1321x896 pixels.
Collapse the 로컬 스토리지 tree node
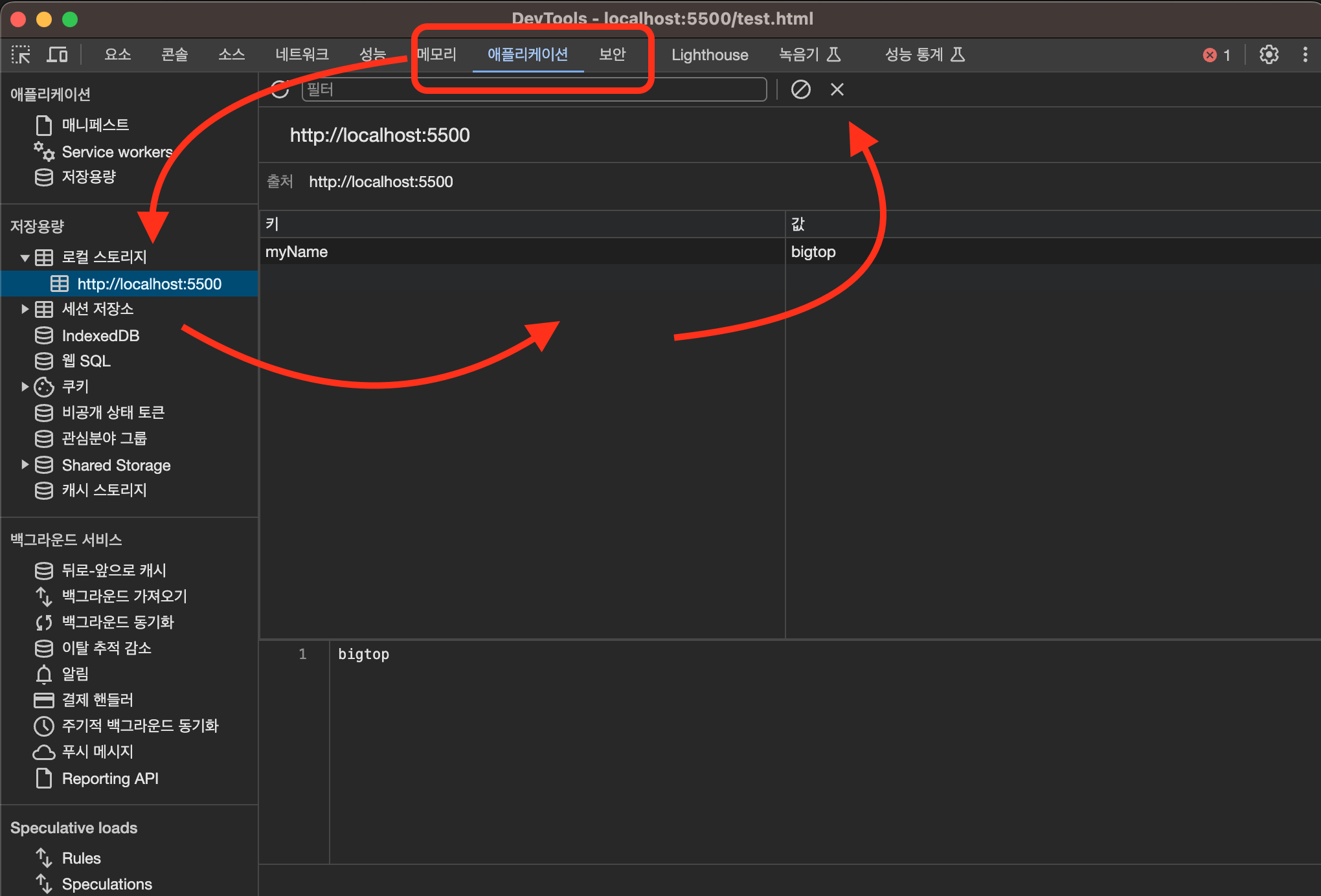(x=25, y=258)
